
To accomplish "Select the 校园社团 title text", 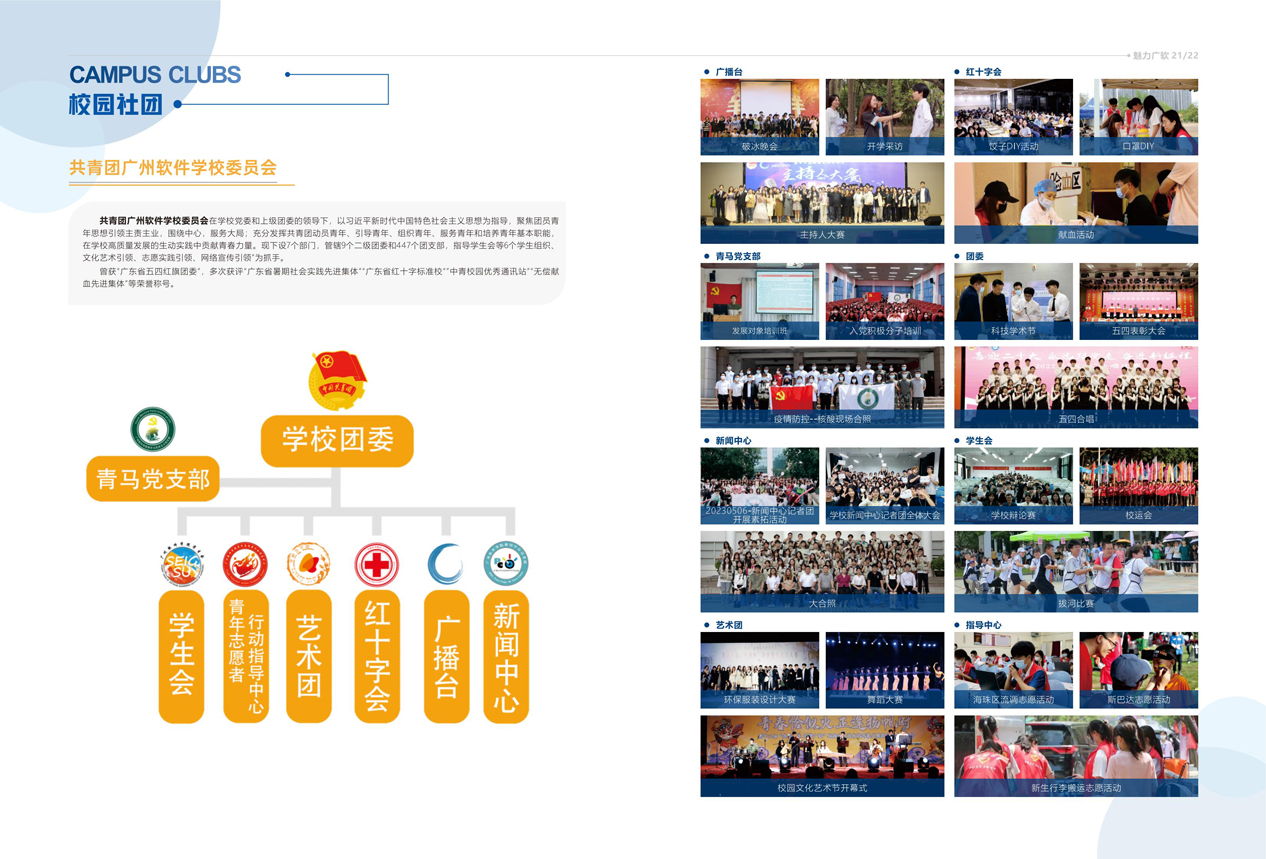I will point(116,104).
